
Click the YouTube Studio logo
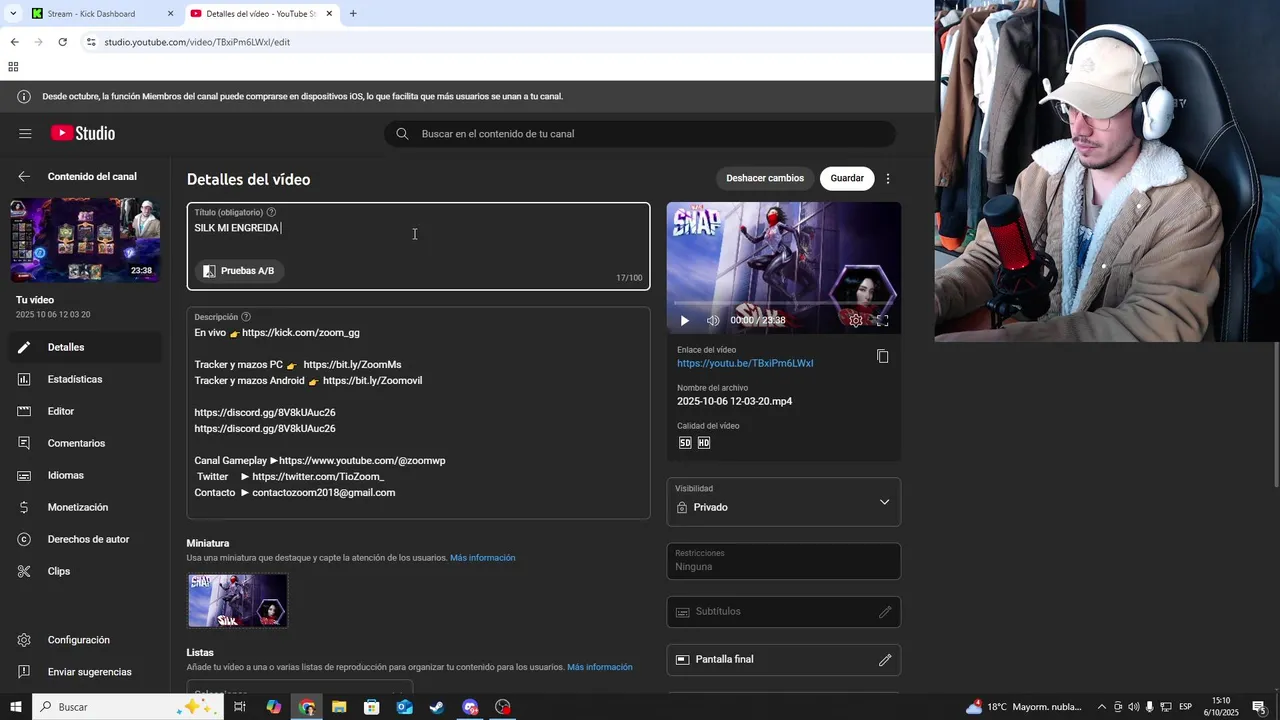pos(83,133)
